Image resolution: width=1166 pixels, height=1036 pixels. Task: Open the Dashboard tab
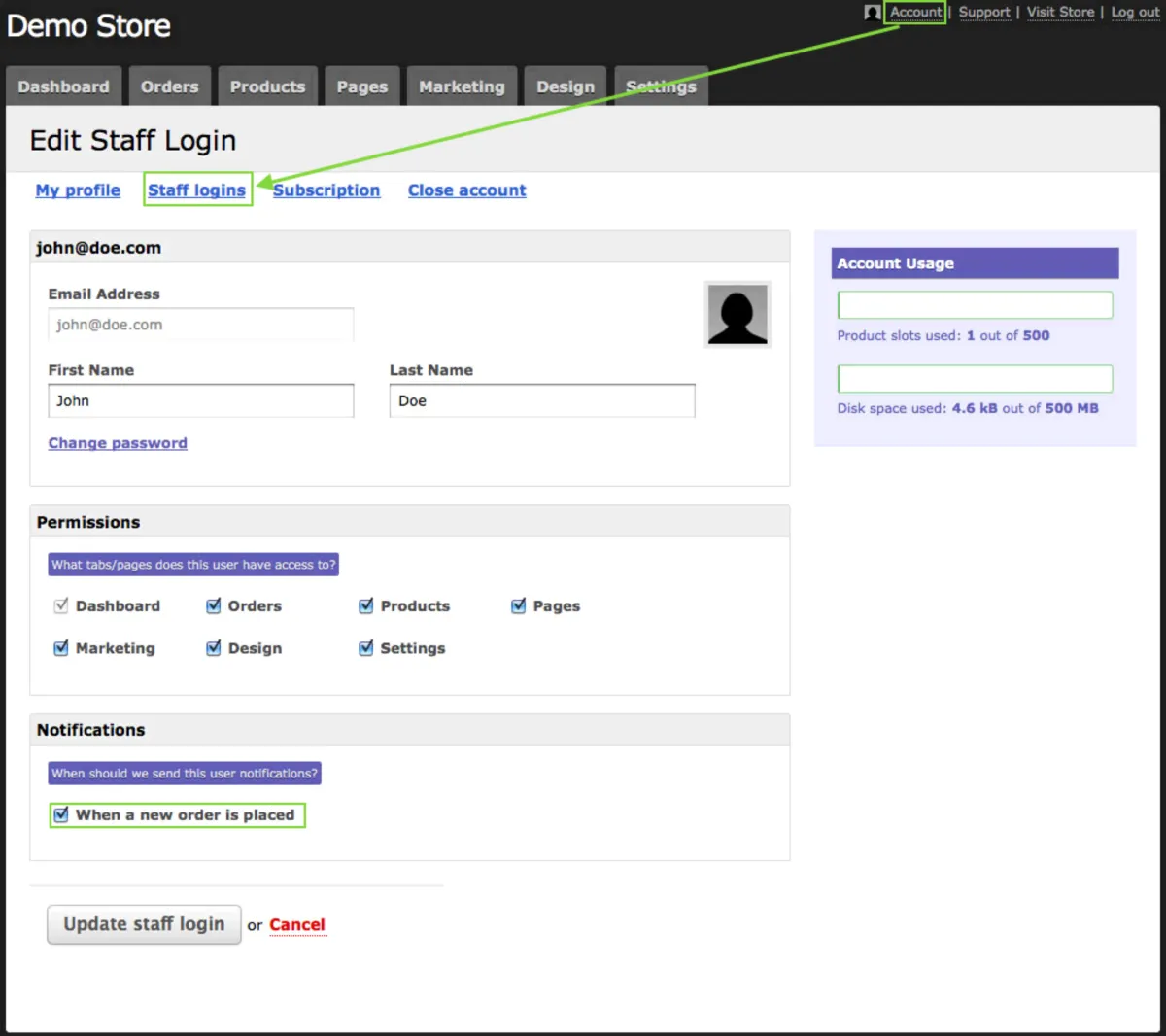click(x=63, y=86)
